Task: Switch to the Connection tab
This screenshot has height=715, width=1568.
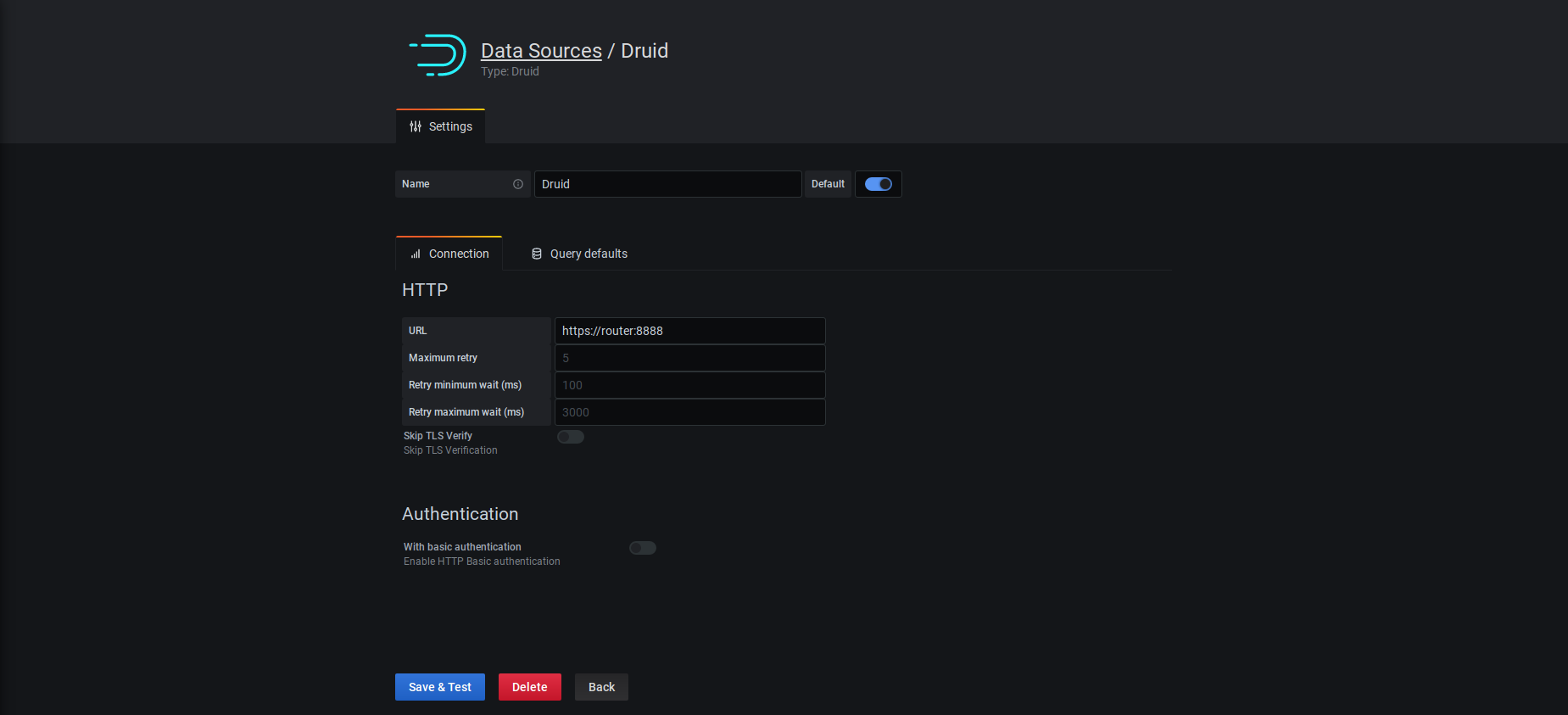Action: tap(449, 254)
